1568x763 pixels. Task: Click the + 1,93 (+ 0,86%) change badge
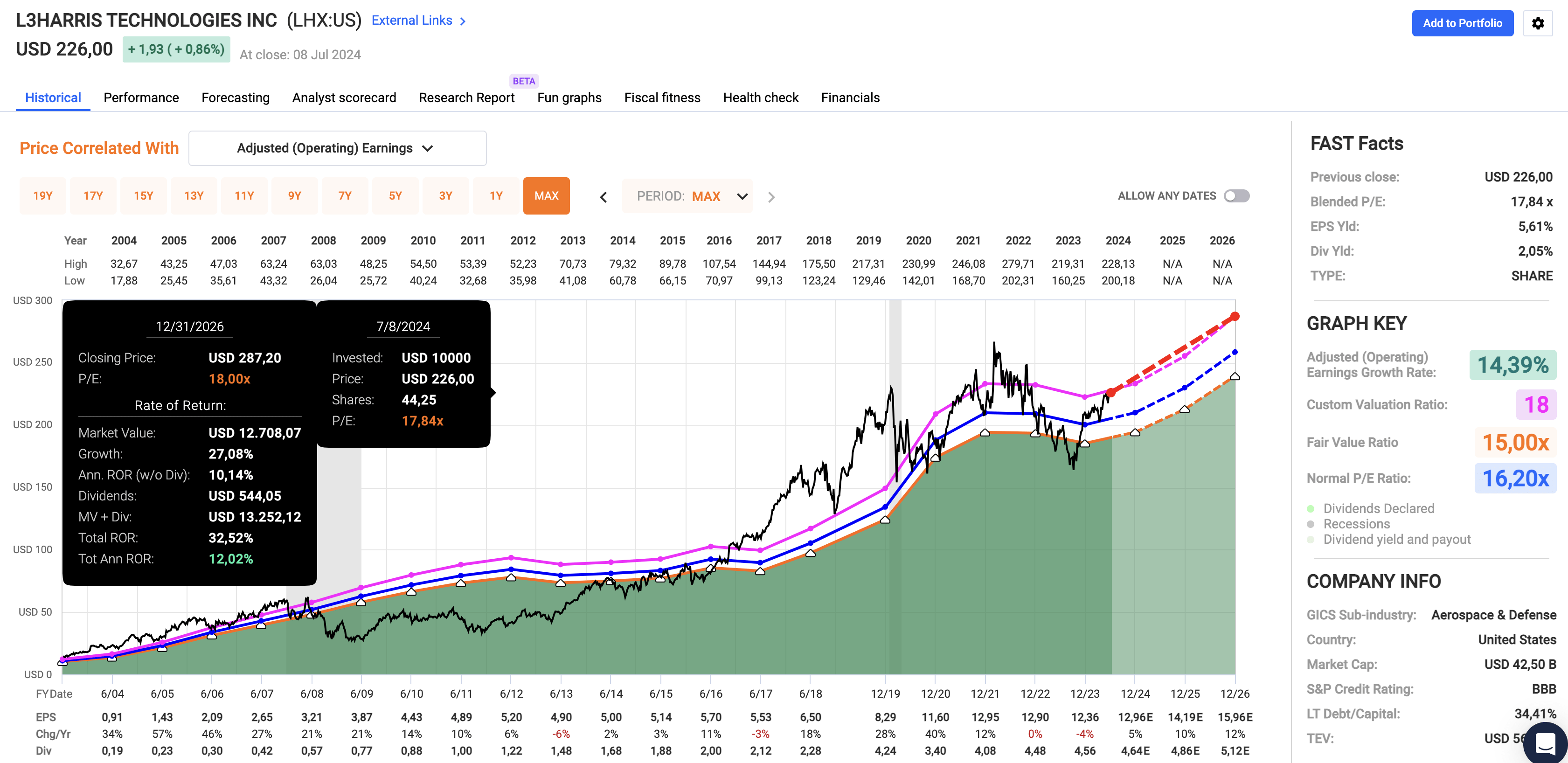tap(176, 49)
